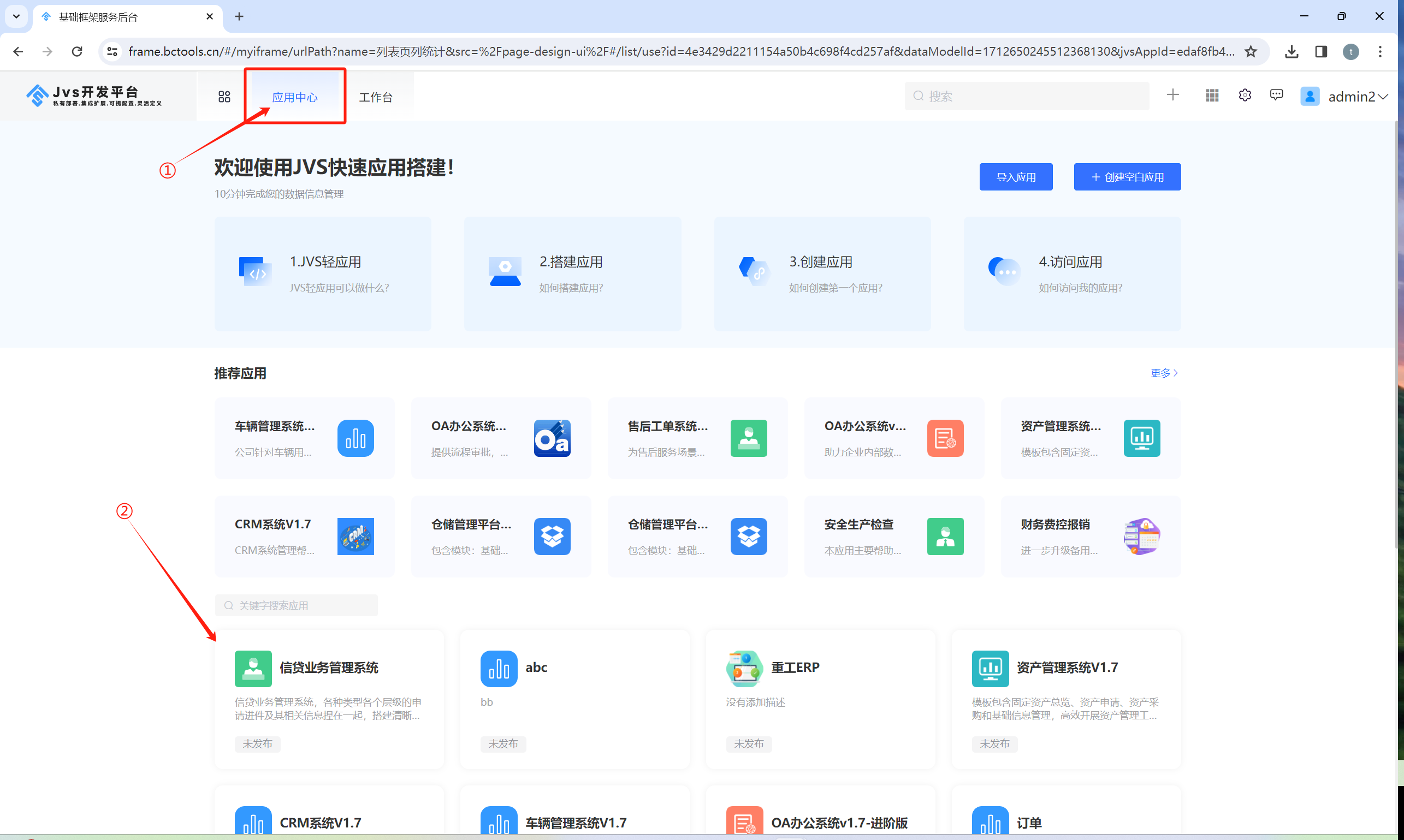The width and height of the screenshot is (1404, 840).
Task: Click the browser address bar URL
Action: (x=682, y=51)
